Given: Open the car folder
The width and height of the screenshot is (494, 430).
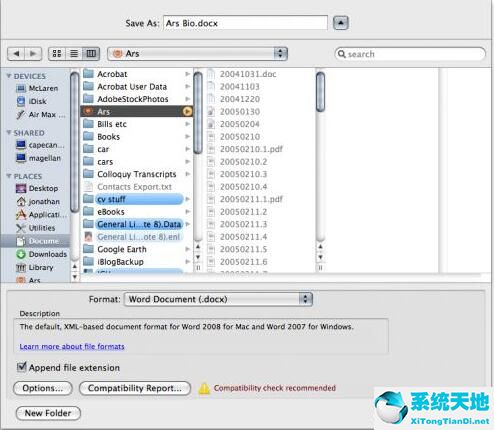Looking at the screenshot, I should pyautogui.click(x=136, y=149).
